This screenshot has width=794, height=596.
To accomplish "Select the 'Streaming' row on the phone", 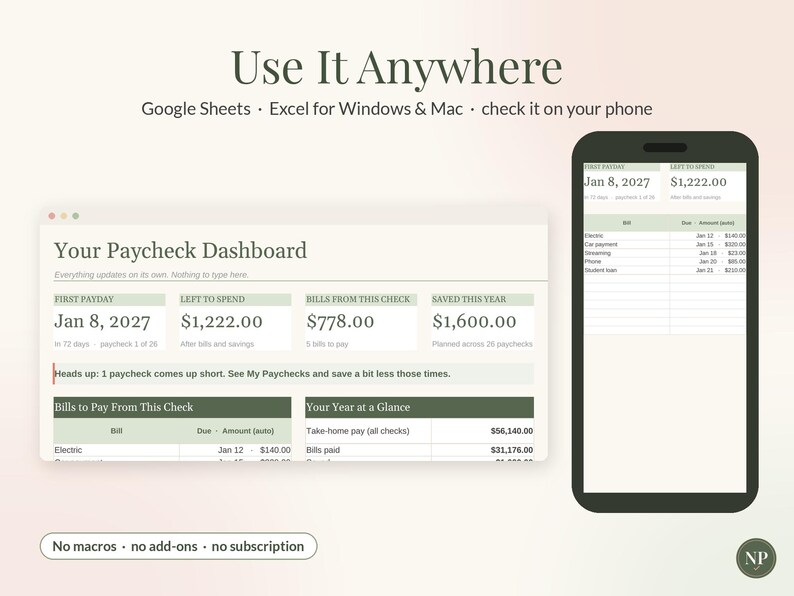I will (665, 253).
